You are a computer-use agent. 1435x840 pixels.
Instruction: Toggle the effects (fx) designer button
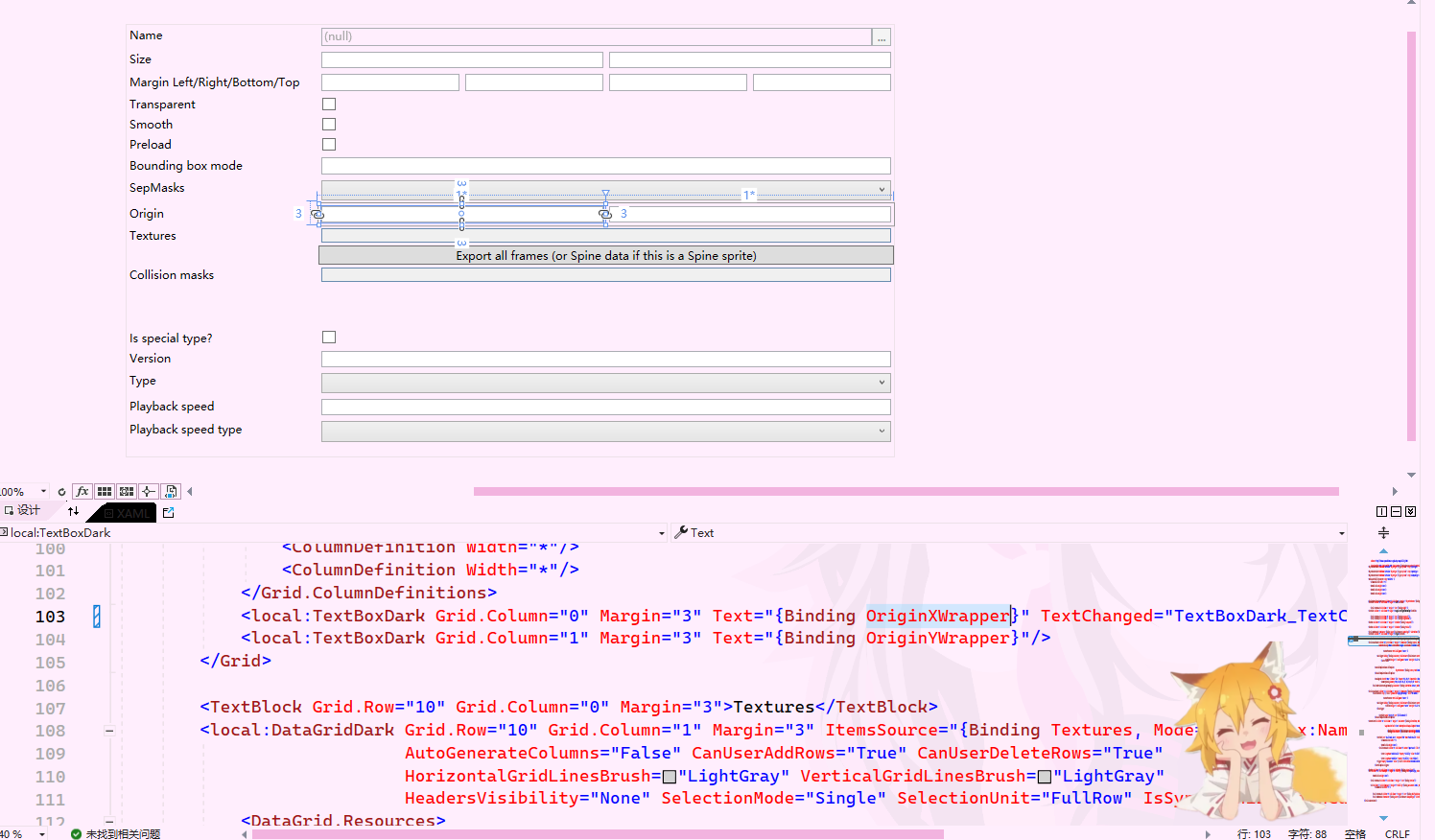click(x=82, y=491)
